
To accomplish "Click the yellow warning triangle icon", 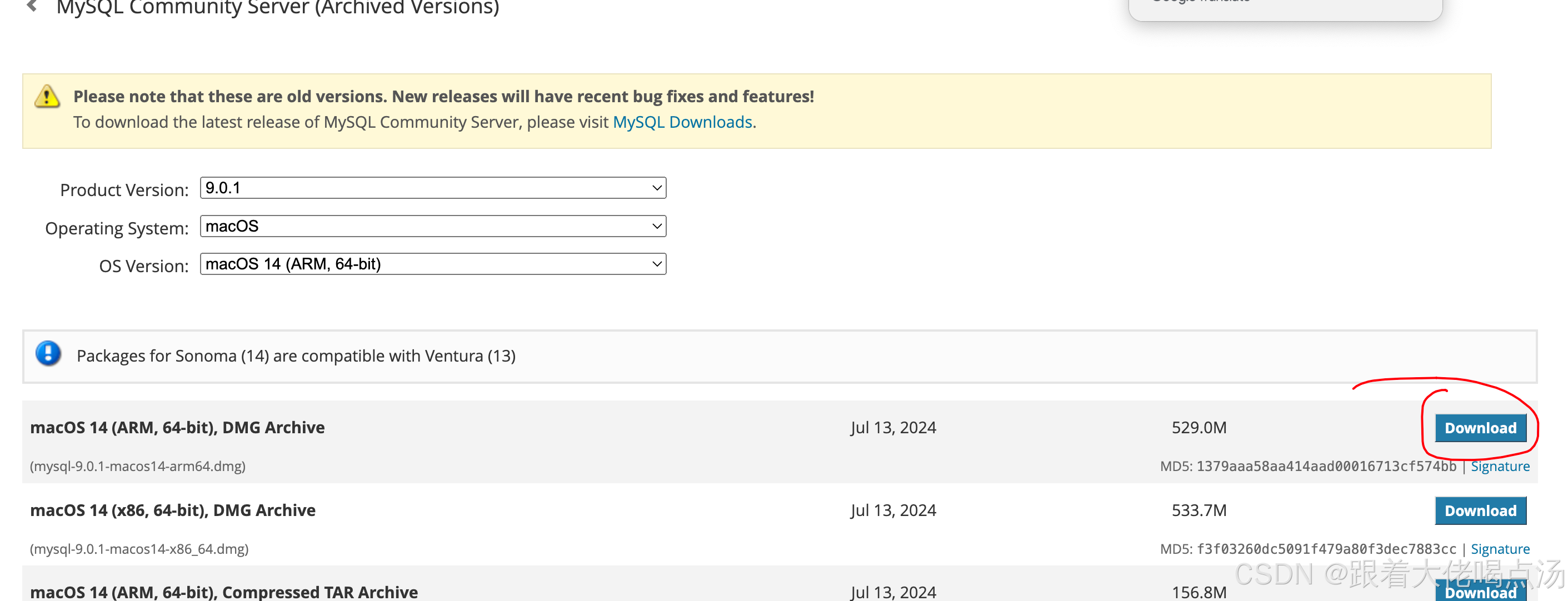I will pyautogui.click(x=47, y=96).
